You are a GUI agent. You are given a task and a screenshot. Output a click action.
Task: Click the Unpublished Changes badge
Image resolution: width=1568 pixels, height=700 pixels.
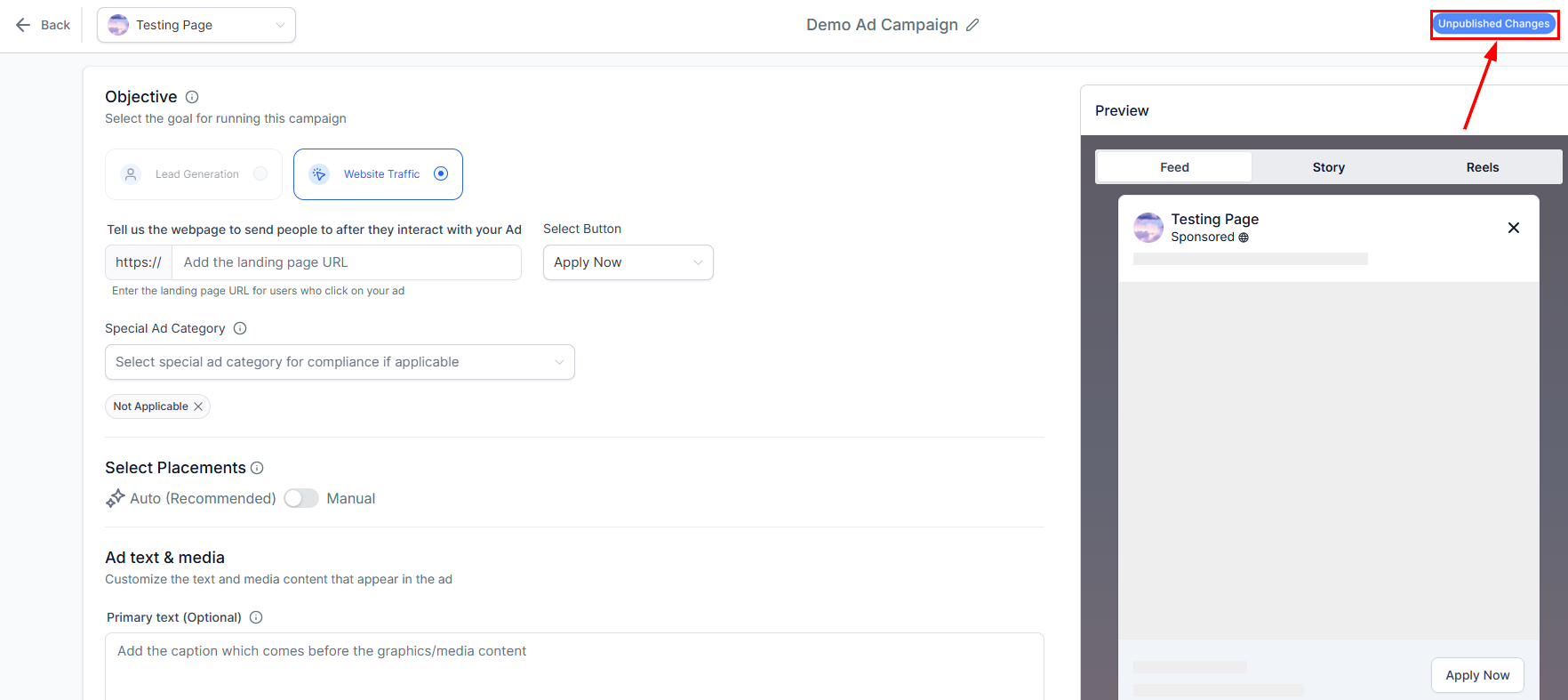[1493, 24]
